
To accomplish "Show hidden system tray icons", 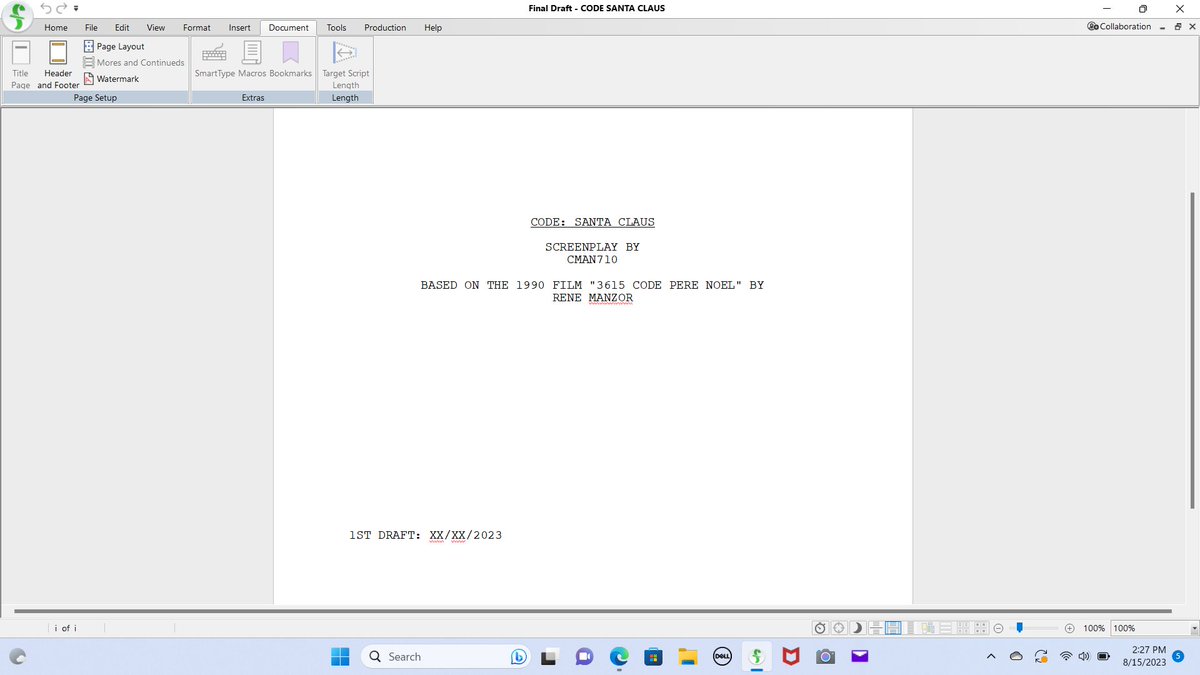I will pyautogui.click(x=990, y=657).
